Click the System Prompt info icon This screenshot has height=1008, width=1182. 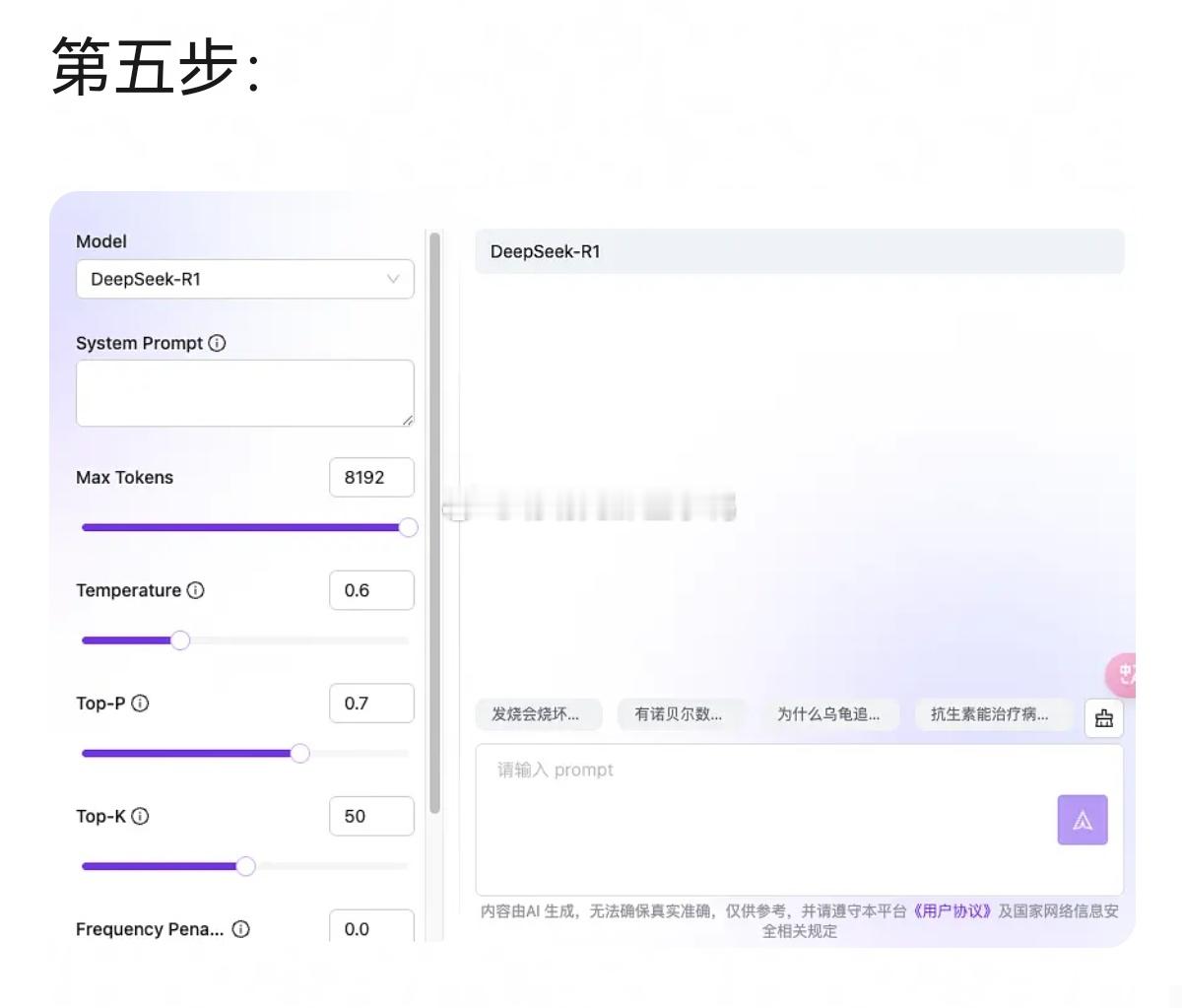tap(217, 343)
